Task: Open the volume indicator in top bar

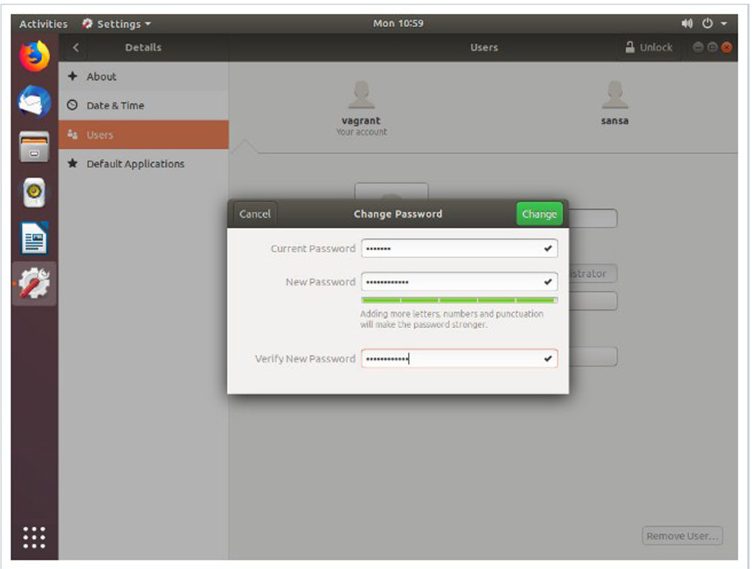Action: [687, 23]
